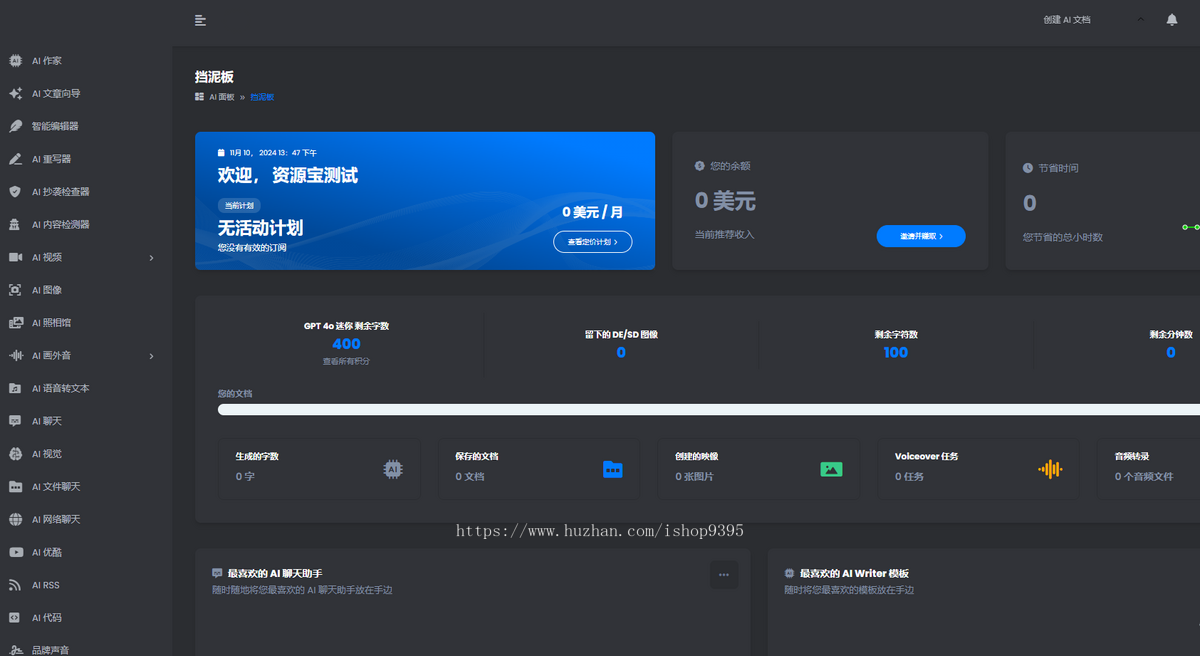Click the 您的文档 progress bar
The height and width of the screenshot is (656, 1200).
pos(709,409)
